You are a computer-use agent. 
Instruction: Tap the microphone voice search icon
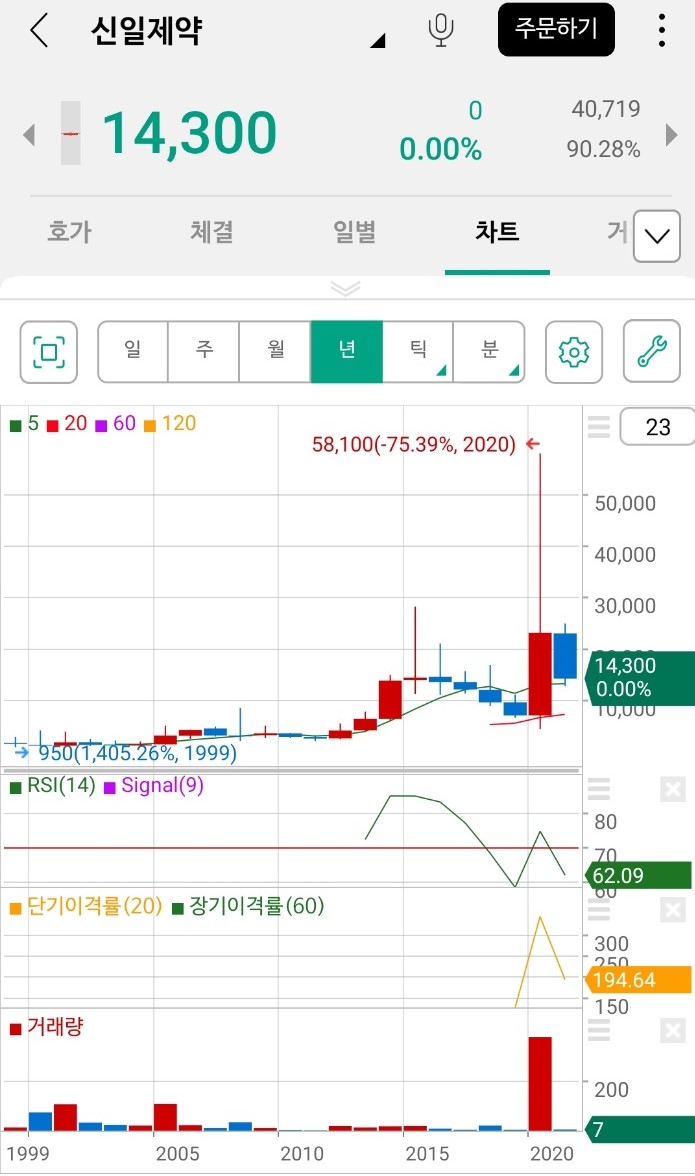441,30
